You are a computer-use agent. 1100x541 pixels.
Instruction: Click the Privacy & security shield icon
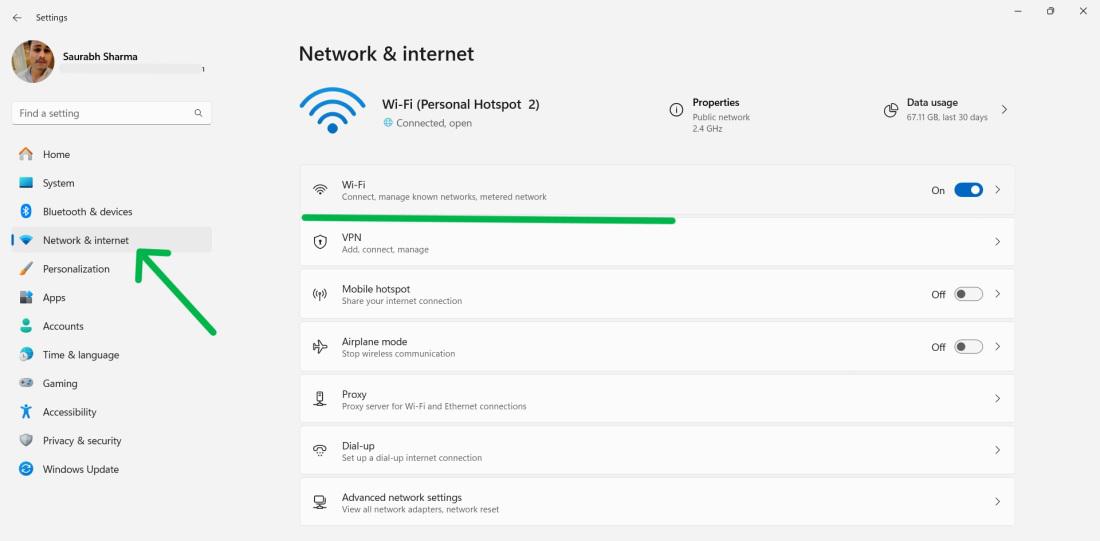tap(26, 441)
